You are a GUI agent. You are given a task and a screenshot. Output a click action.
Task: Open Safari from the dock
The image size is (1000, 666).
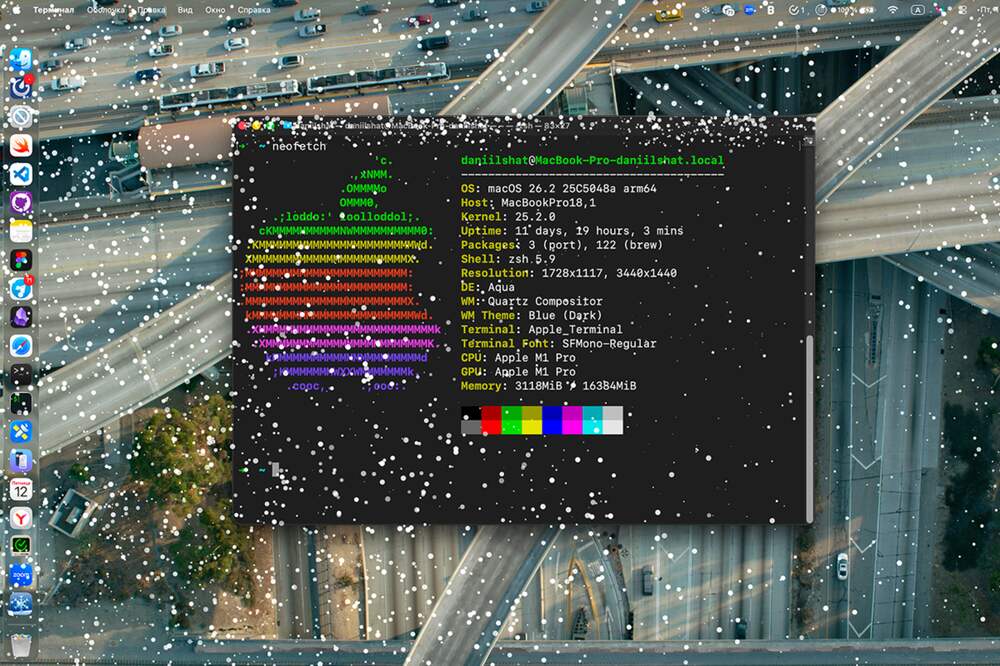(21, 345)
